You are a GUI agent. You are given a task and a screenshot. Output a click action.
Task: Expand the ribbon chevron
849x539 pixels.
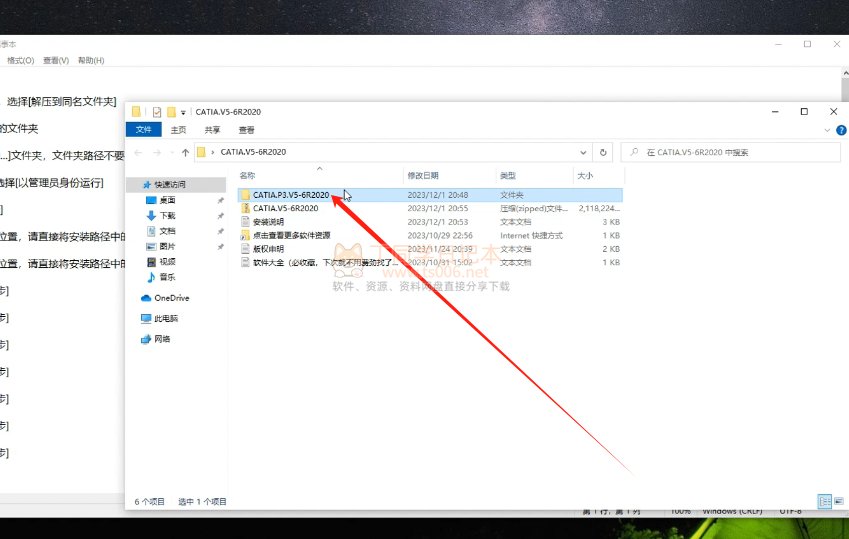[x=827, y=130]
